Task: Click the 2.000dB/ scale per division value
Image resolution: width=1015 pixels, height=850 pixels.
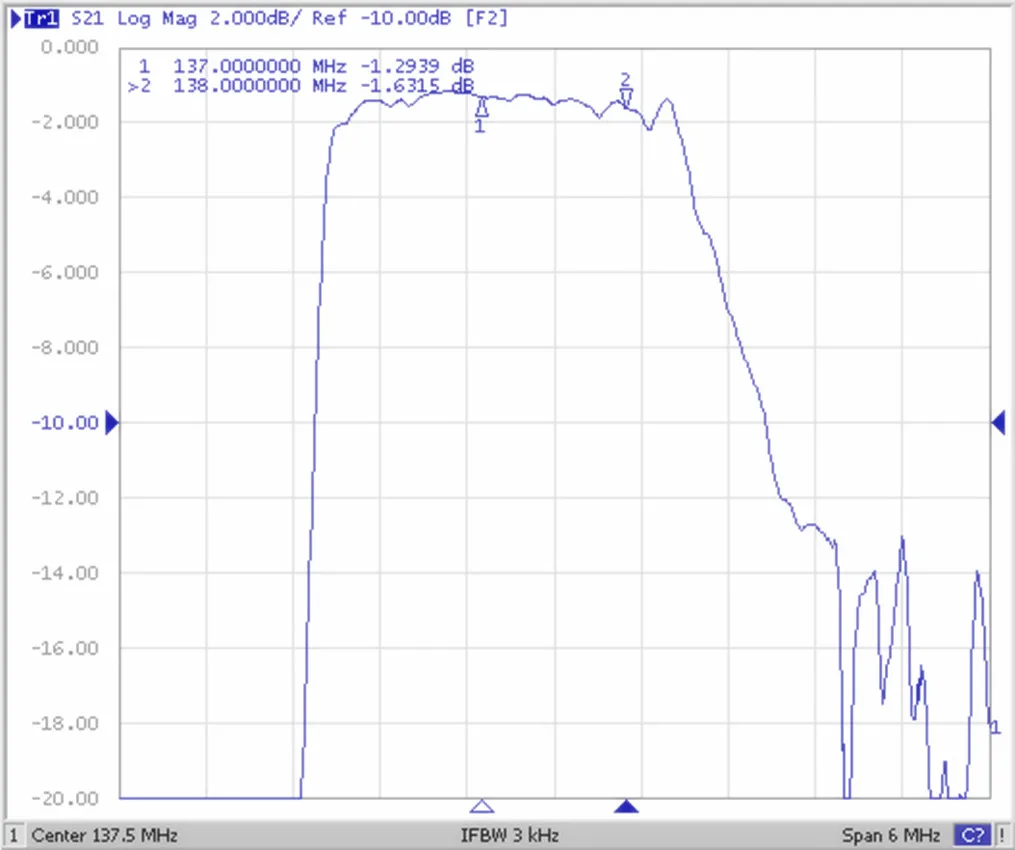Action: click(x=255, y=18)
